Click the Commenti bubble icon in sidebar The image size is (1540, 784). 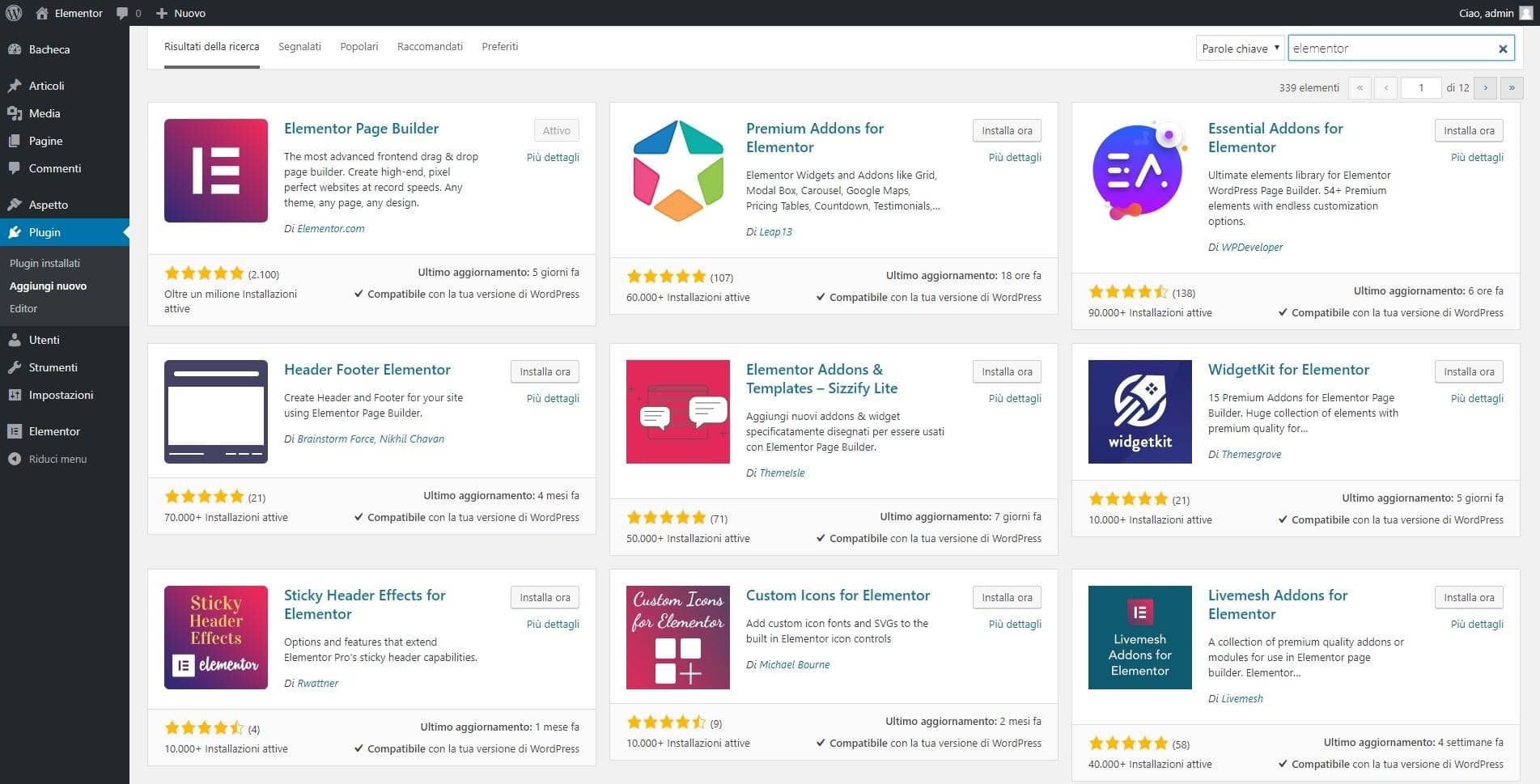(x=15, y=168)
